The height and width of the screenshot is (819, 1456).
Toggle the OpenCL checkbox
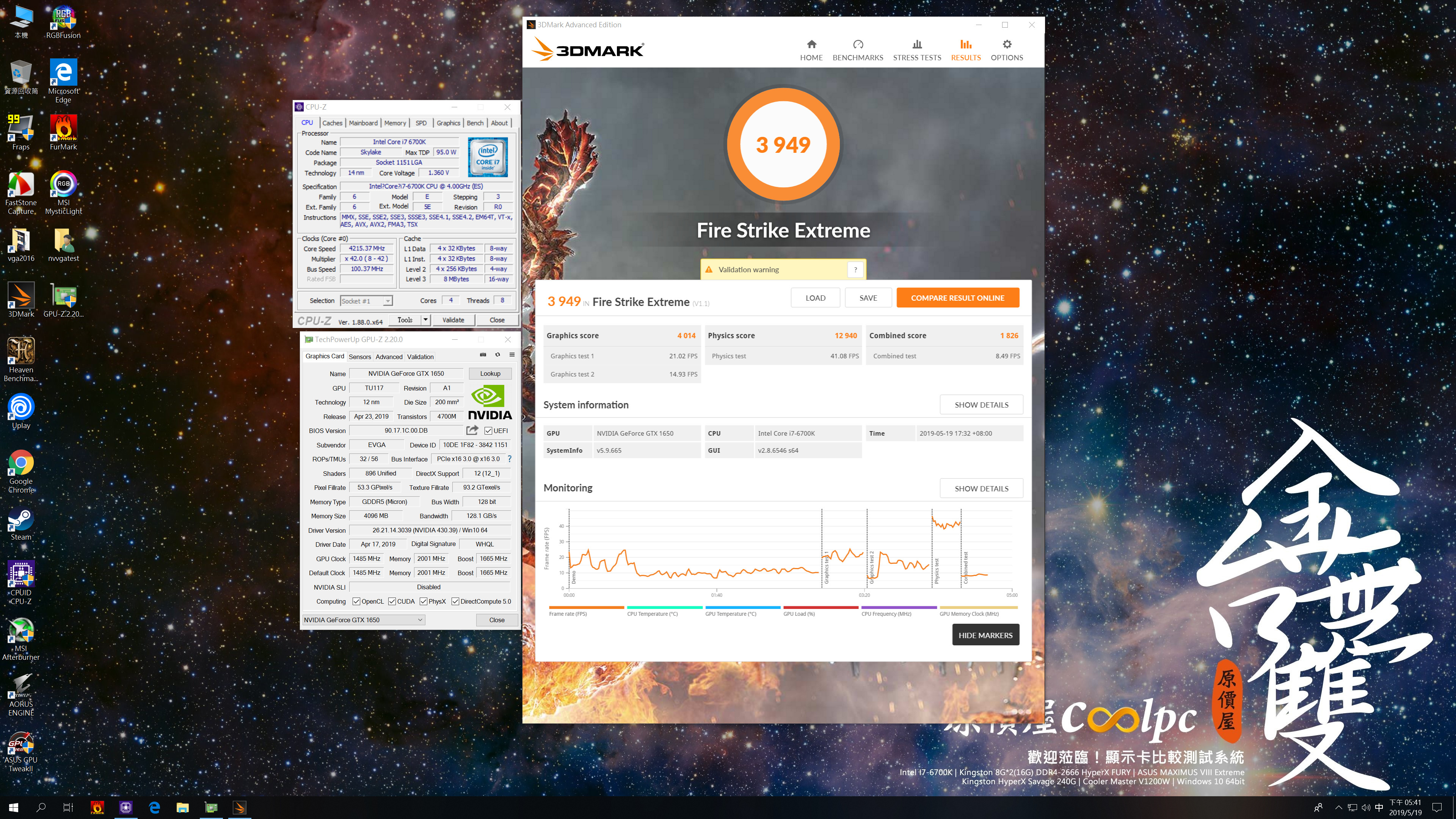coord(356,601)
